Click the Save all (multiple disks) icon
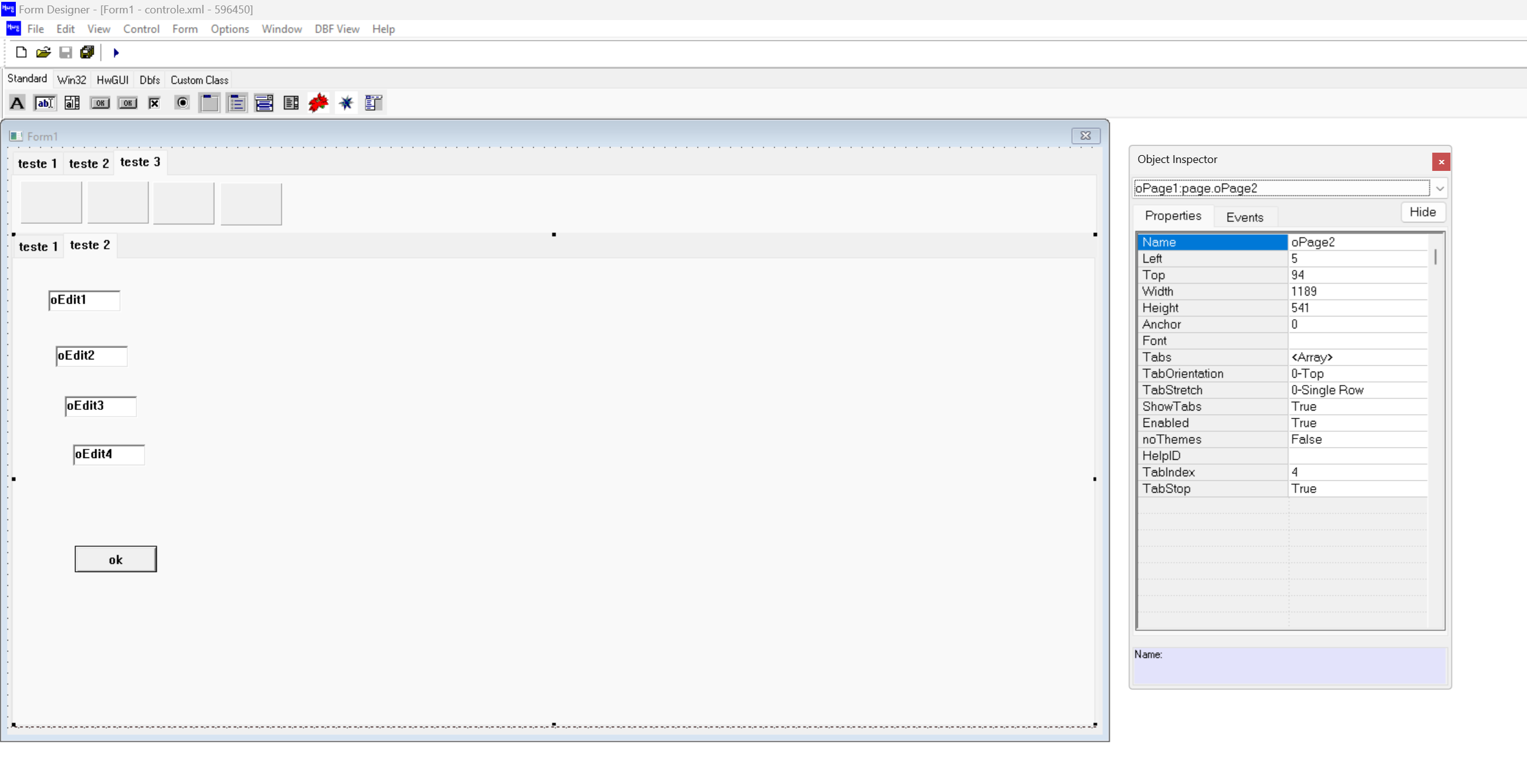This screenshot has height=784, width=1527. tap(88, 52)
